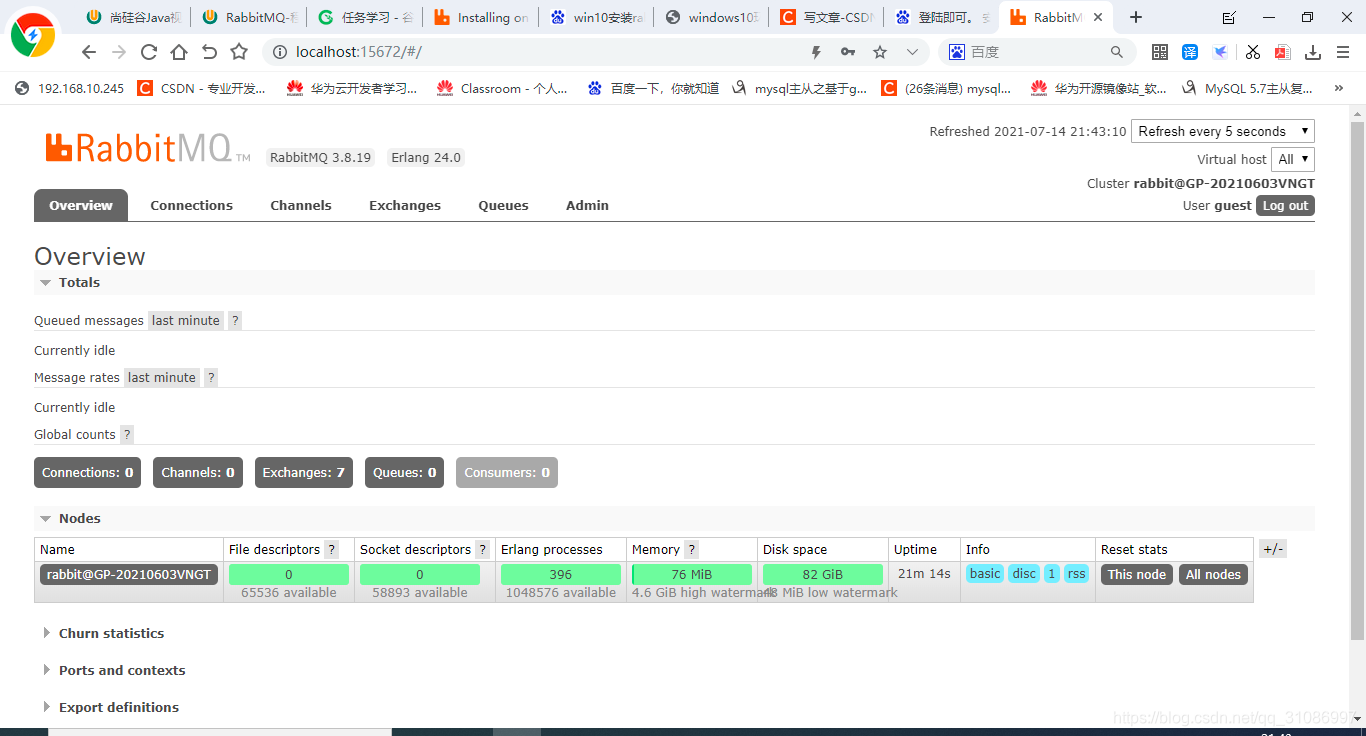The width and height of the screenshot is (1366, 736).
Task: Click the rss info tag
Action: [x=1076, y=574]
